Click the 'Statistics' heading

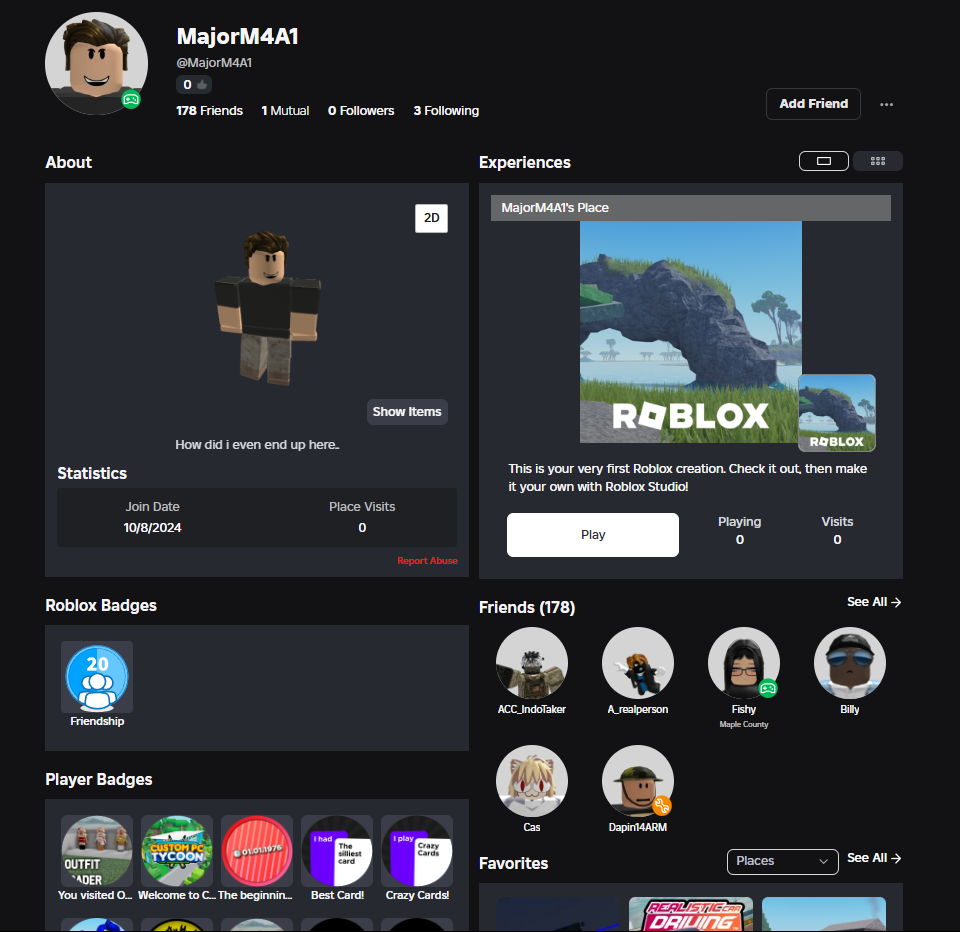(92, 473)
